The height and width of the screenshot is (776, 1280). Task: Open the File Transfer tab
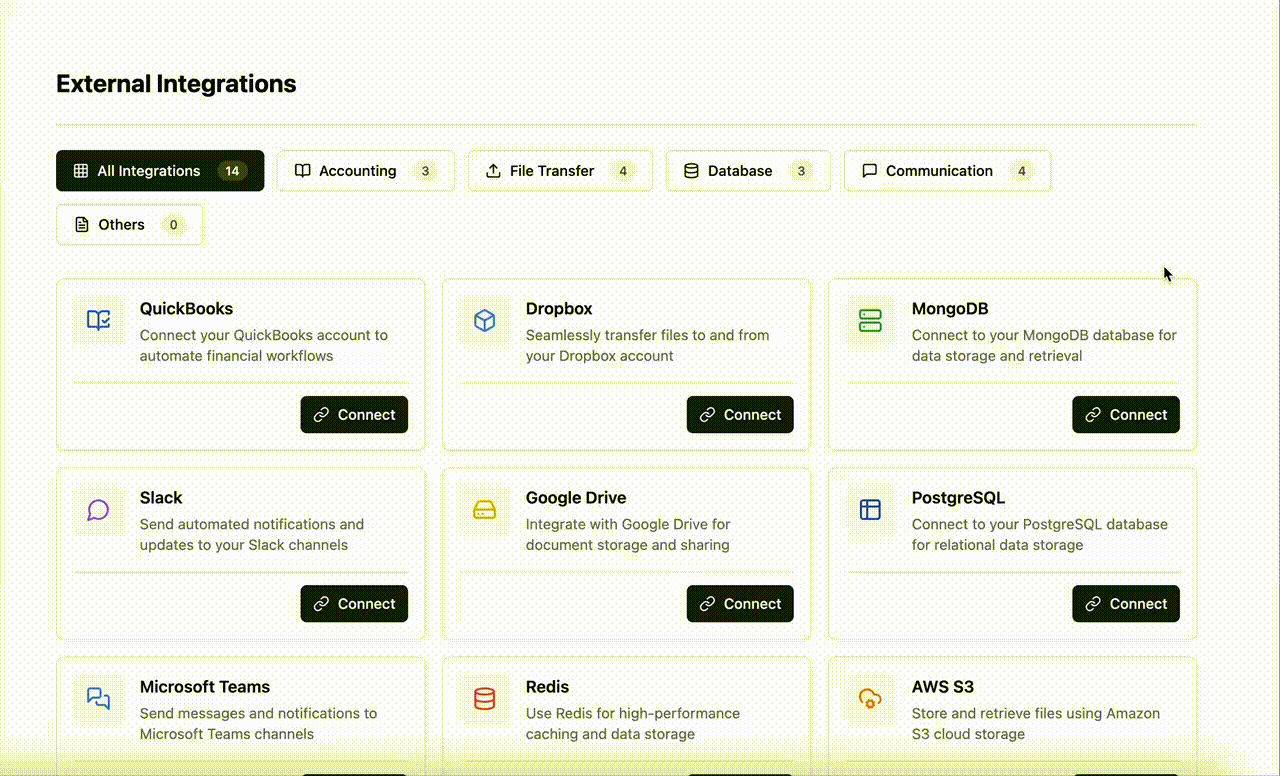[560, 171]
